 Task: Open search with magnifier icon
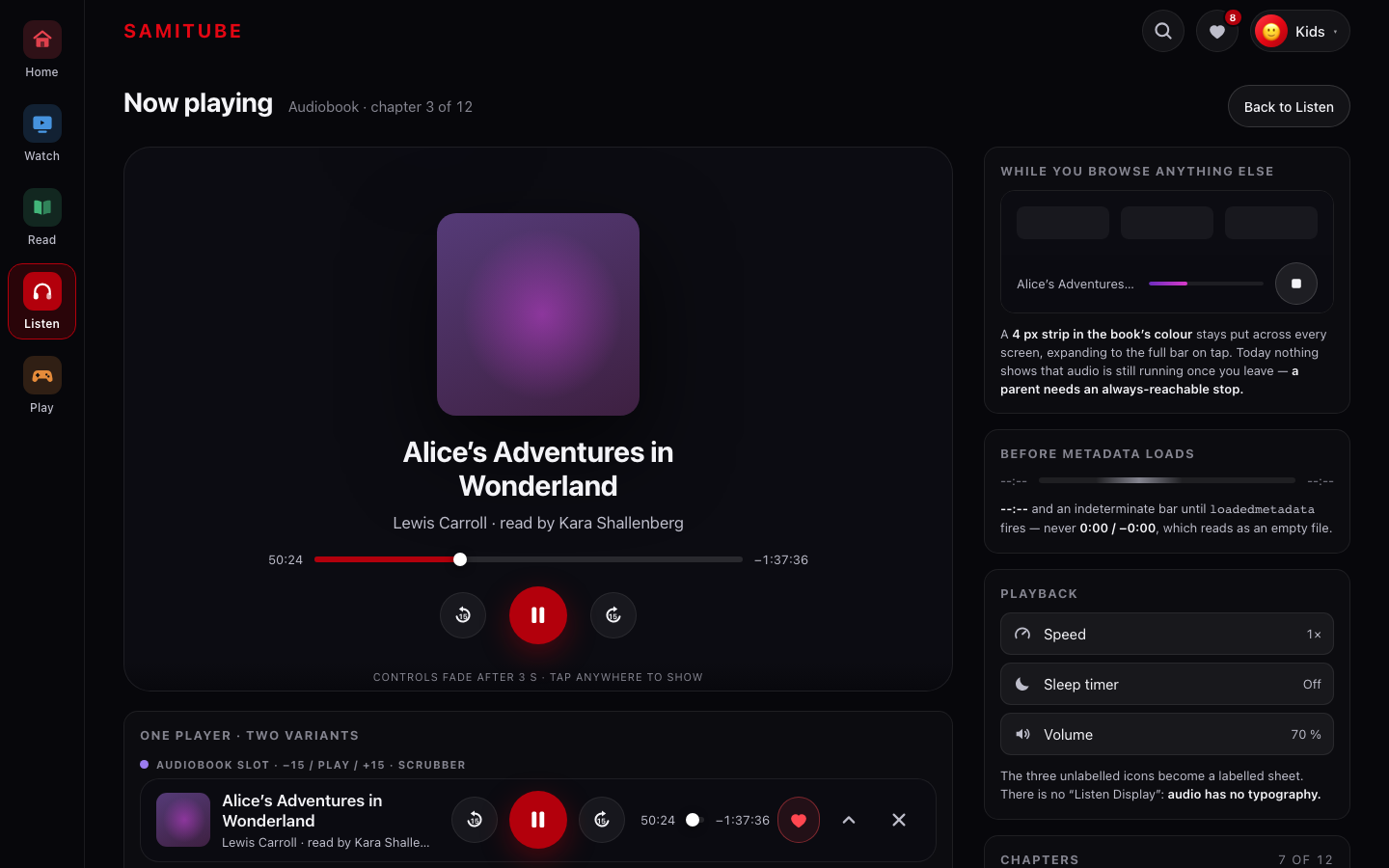tap(1163, 31)
